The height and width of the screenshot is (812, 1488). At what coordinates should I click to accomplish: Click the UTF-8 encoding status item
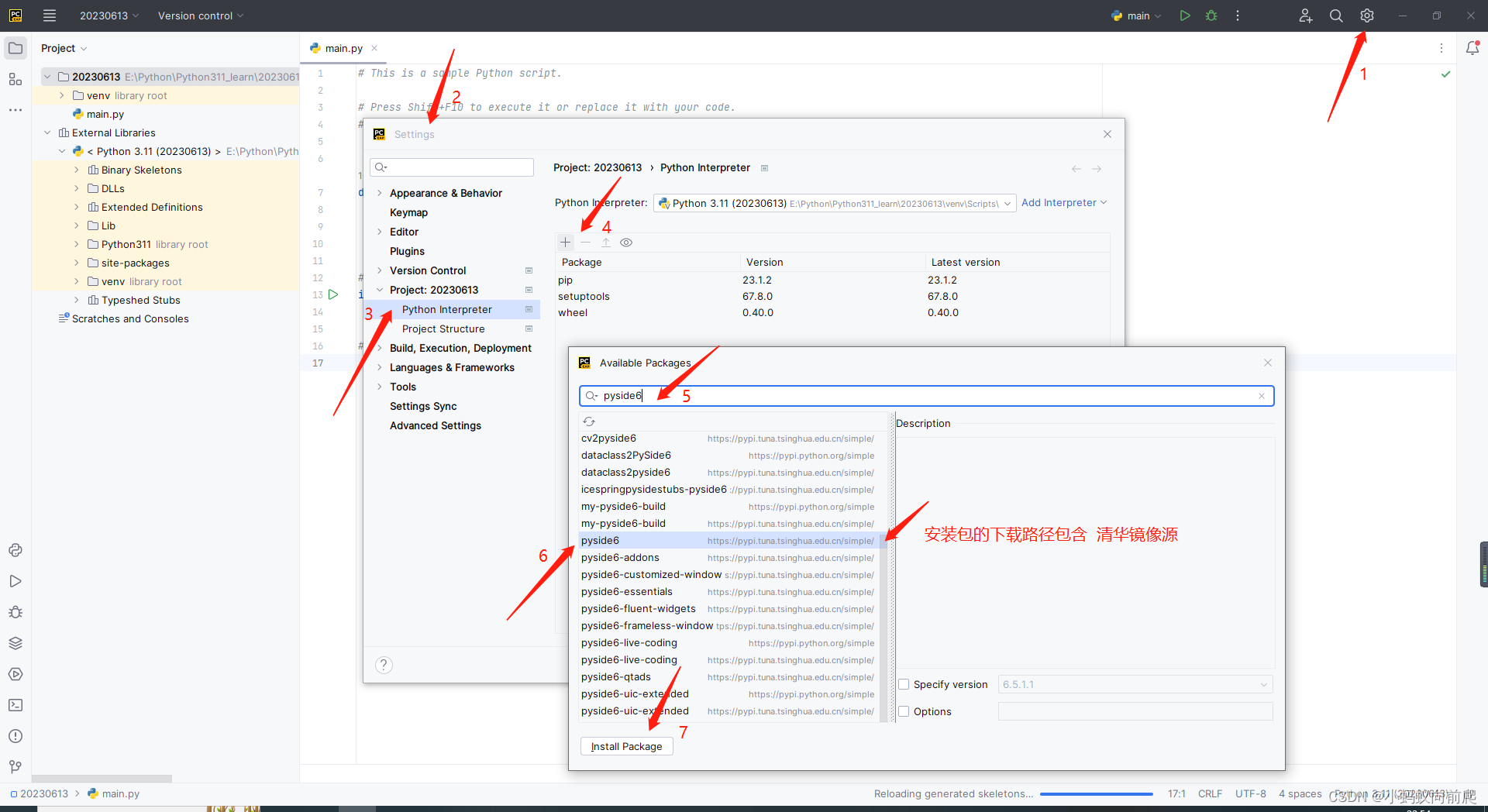1251,794
